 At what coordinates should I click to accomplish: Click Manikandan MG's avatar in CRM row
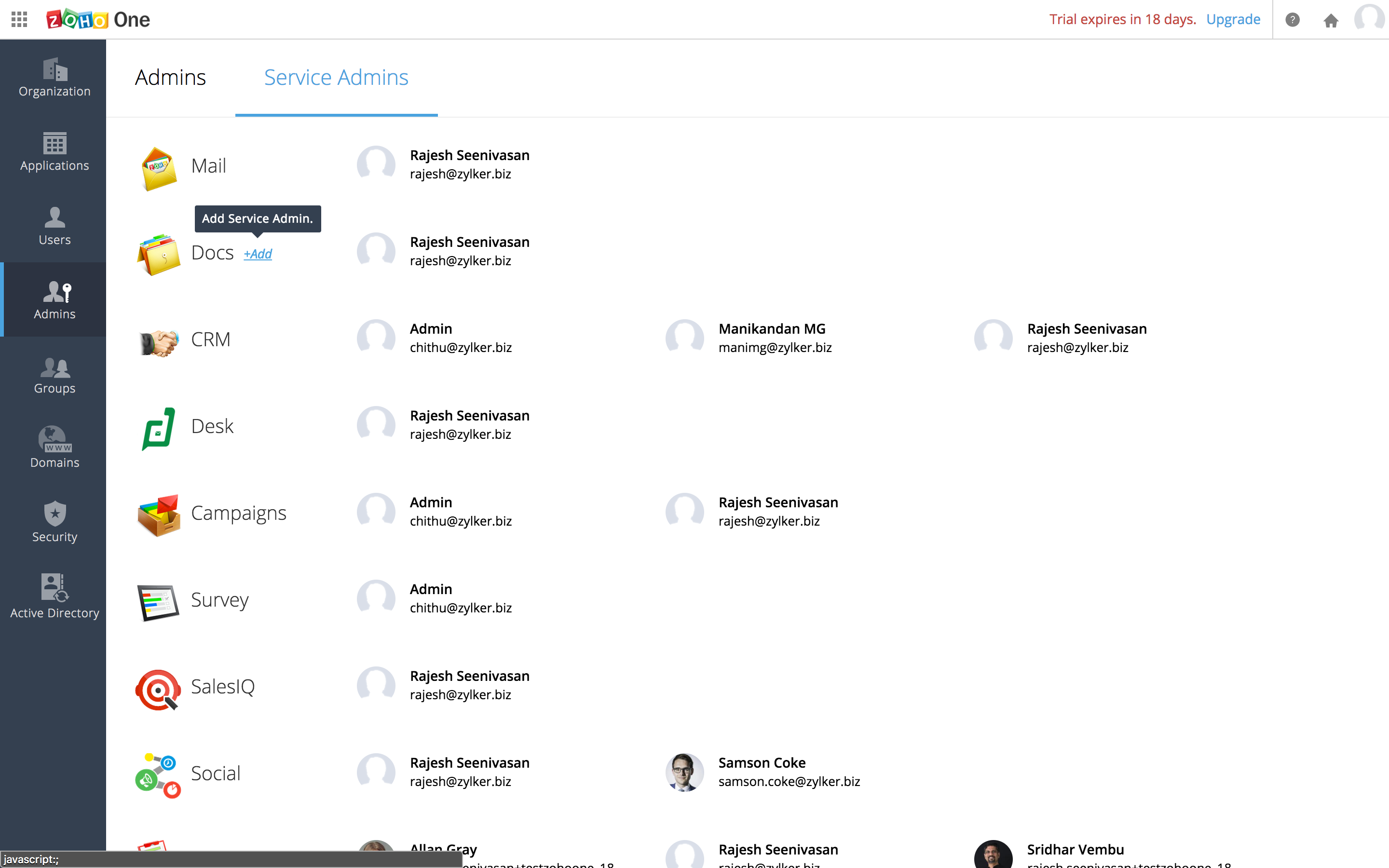pyautogui.click(x=685, y=337)
